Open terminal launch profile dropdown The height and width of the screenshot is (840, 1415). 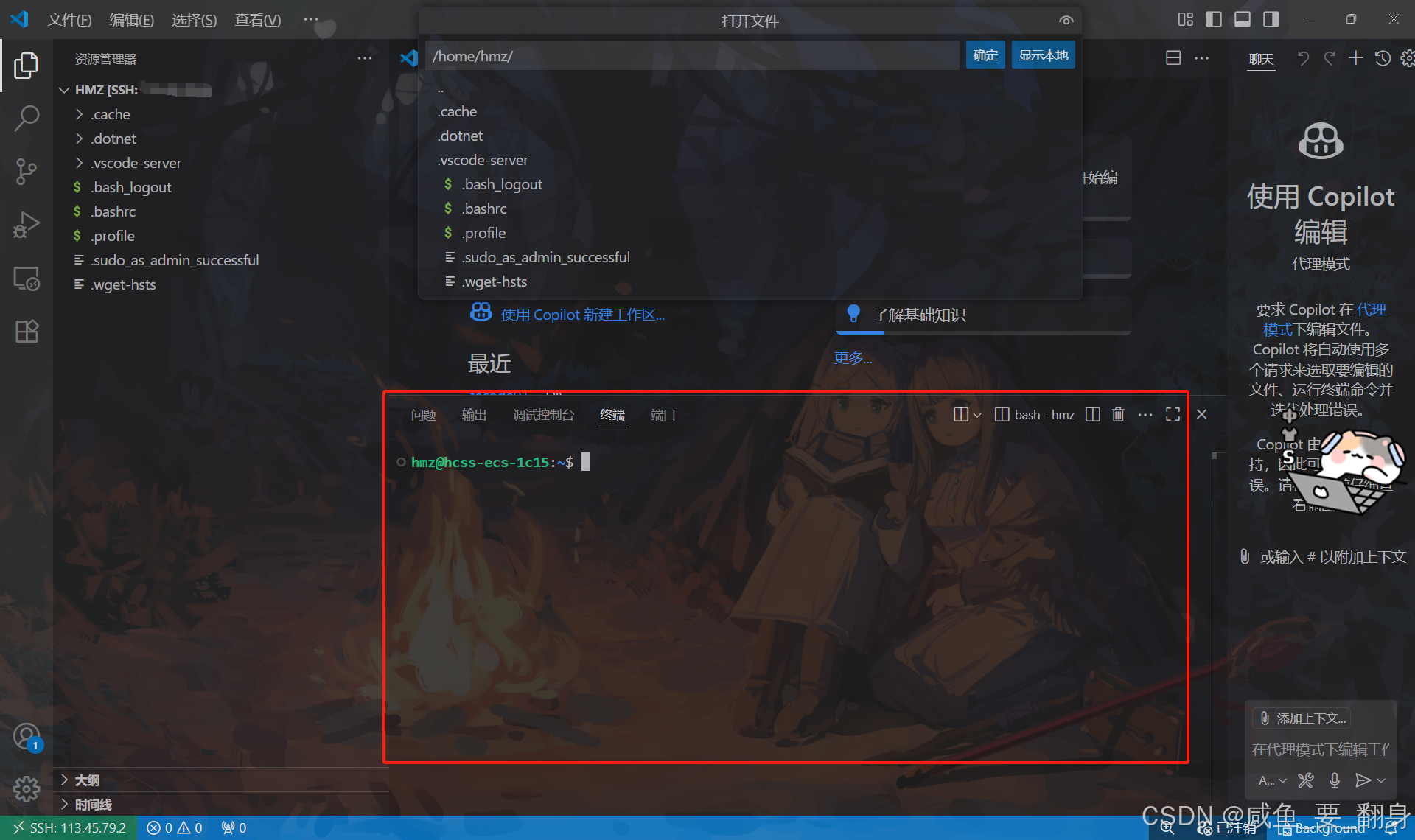coord(977,415)
